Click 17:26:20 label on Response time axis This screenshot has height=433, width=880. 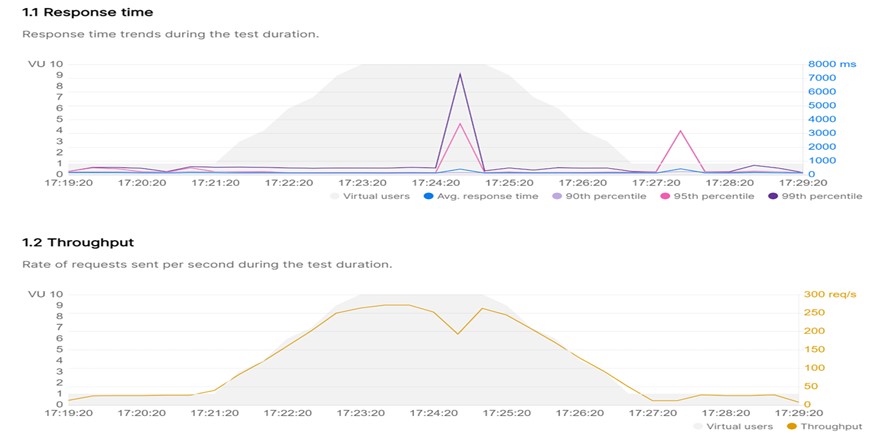pyautogui.click(x=581, y=183)
